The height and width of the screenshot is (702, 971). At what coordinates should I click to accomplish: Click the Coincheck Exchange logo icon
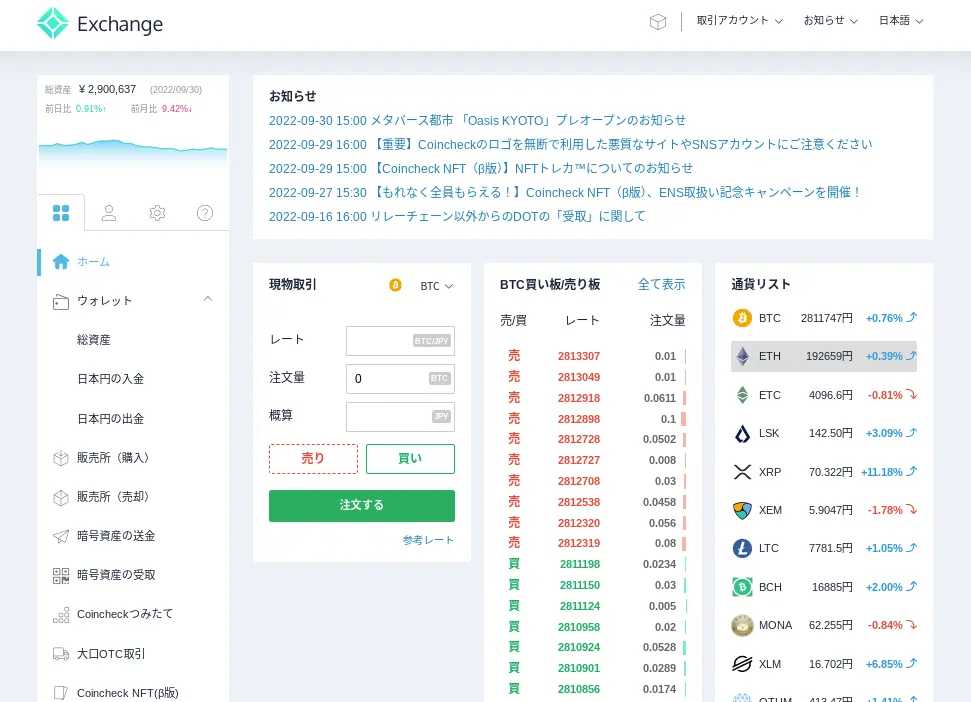[53, 23]
